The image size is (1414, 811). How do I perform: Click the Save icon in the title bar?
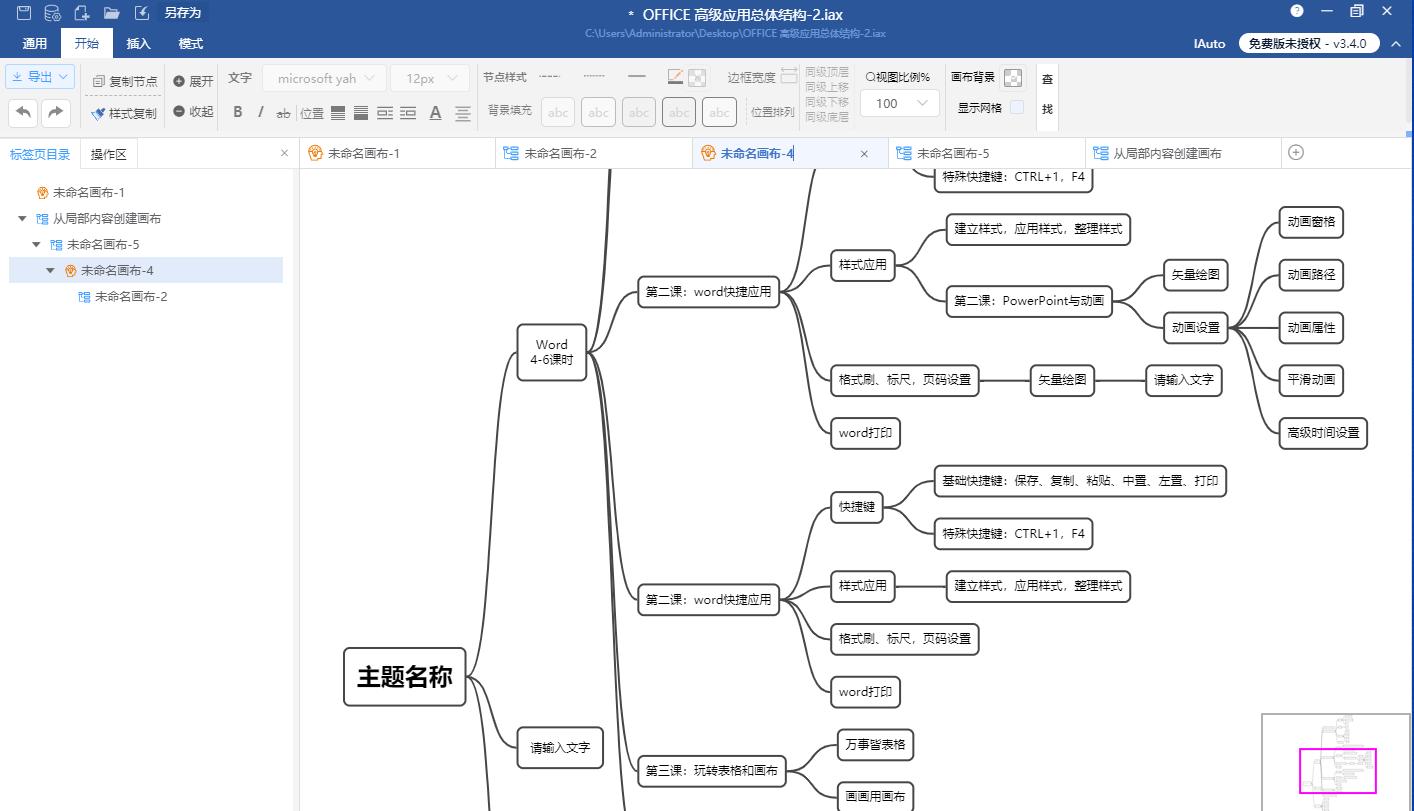coord(24,13)
